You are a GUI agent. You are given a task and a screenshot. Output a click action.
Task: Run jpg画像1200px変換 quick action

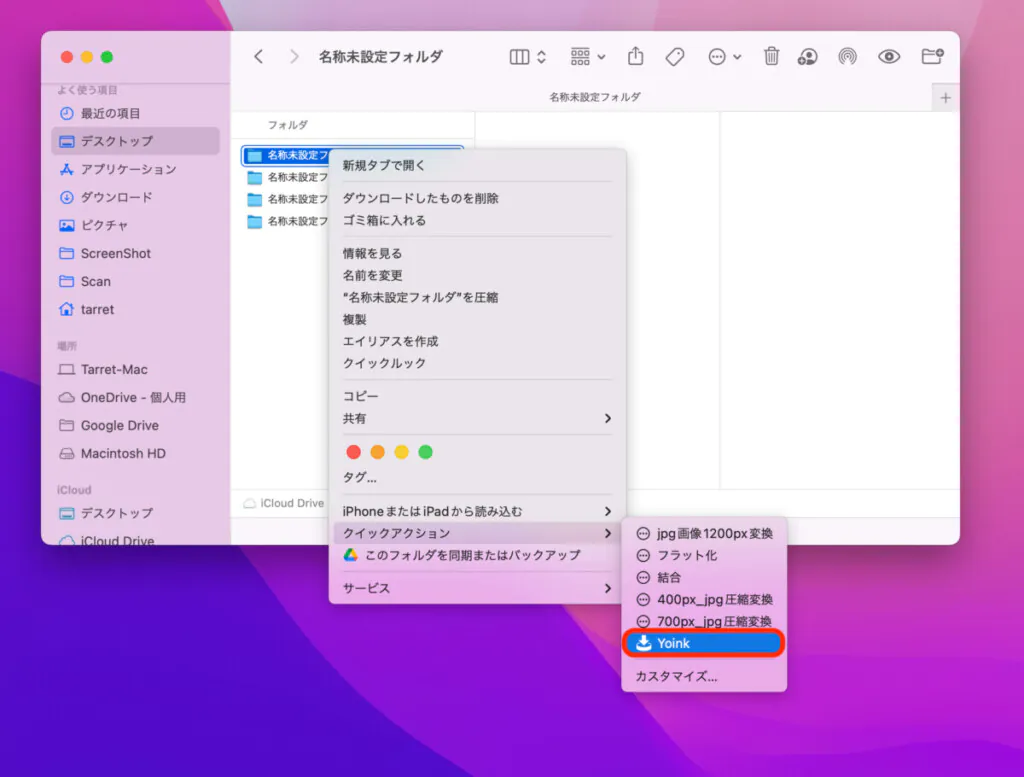[704, 533]
